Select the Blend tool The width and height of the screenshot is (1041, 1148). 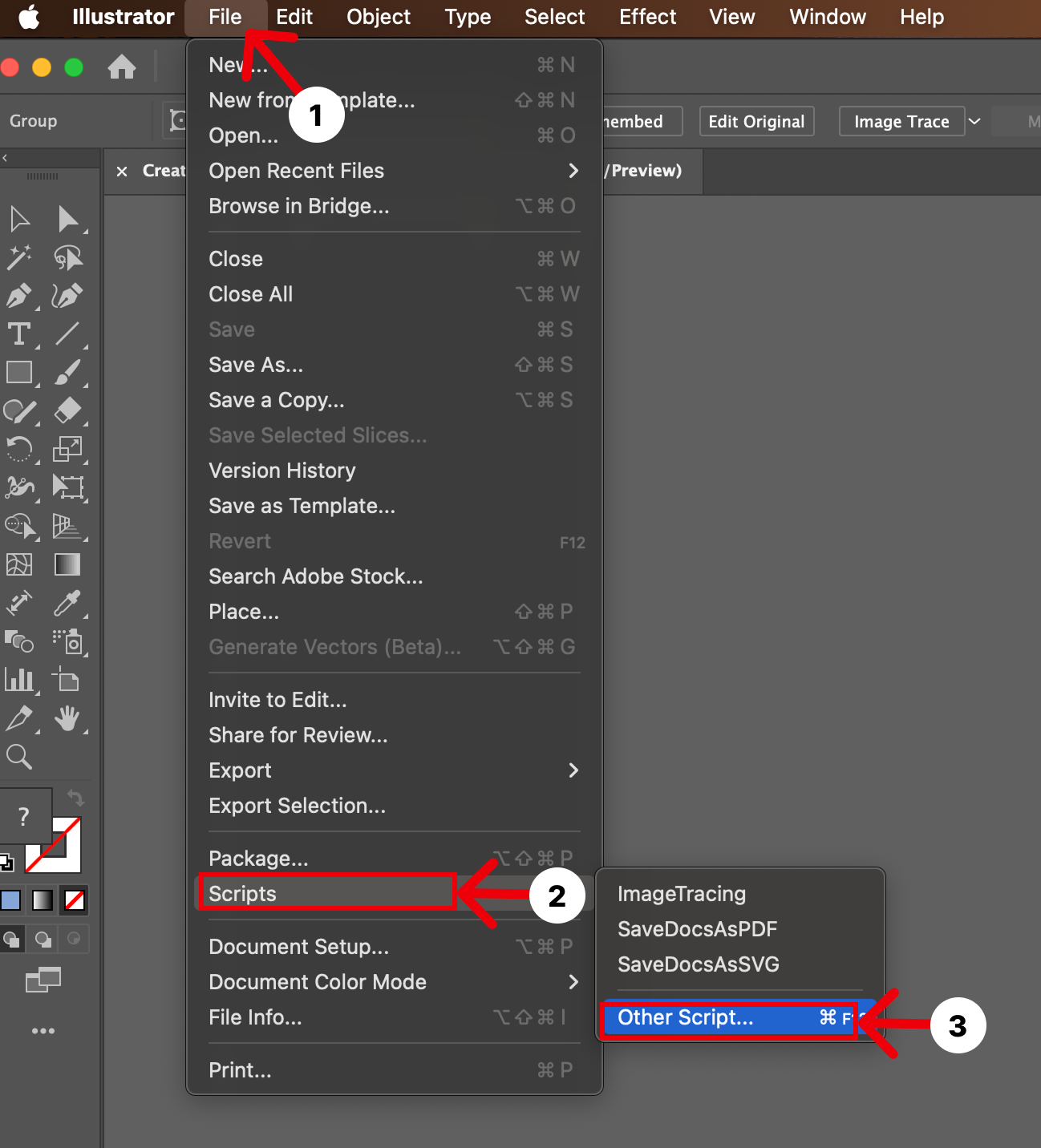[x=19, y=641]
